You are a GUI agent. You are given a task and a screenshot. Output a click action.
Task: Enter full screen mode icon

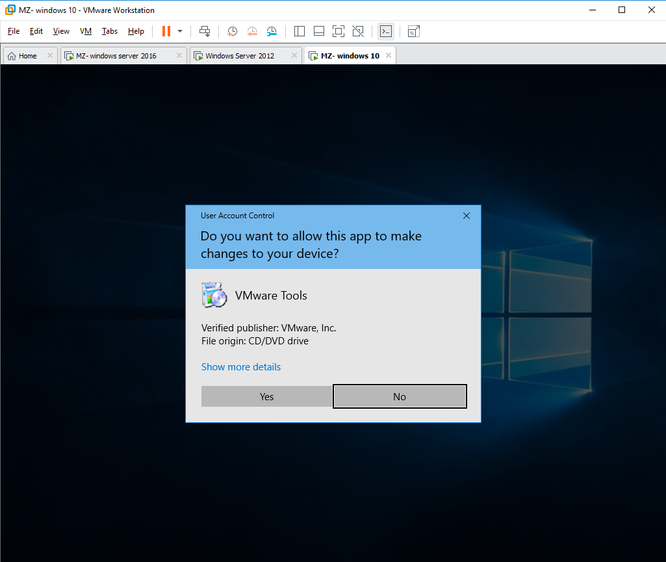(338, 31)
